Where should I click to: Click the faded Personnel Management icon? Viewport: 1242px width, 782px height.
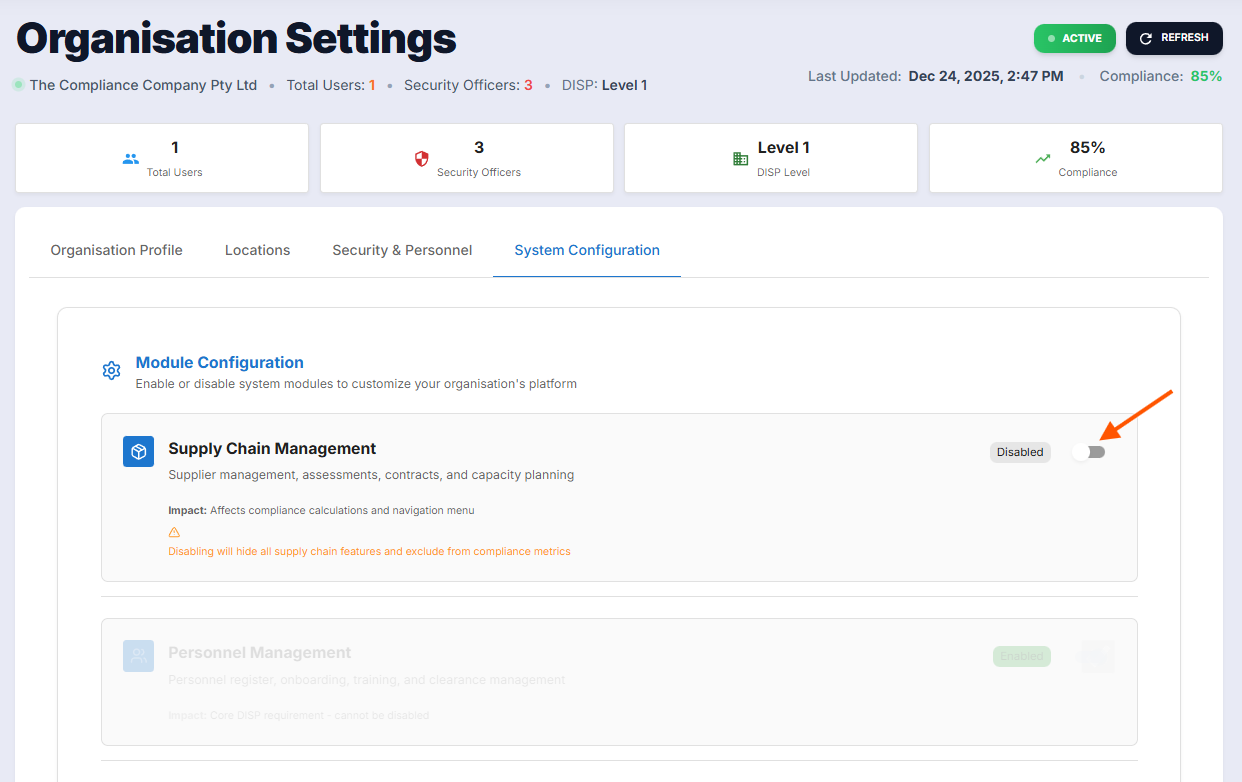click(139, 656)
